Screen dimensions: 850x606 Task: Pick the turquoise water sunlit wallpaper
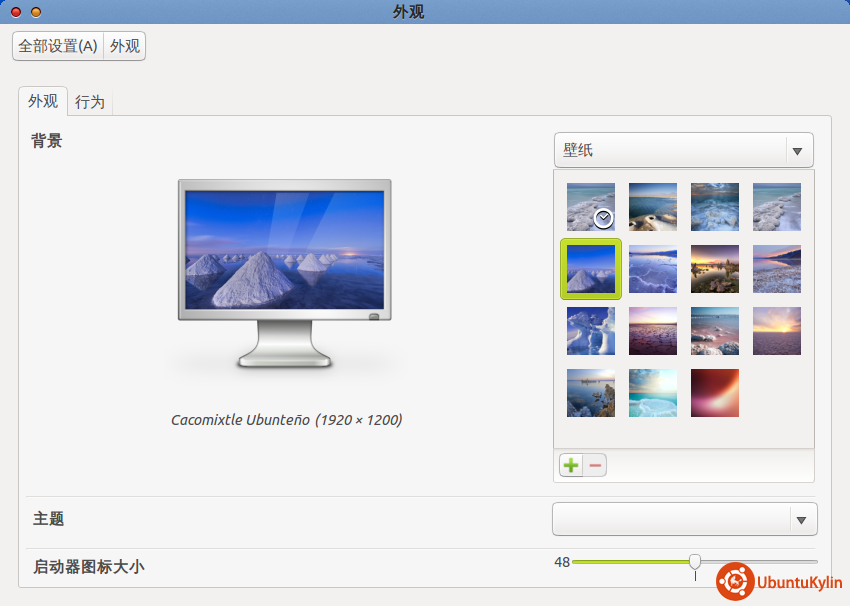653,393
